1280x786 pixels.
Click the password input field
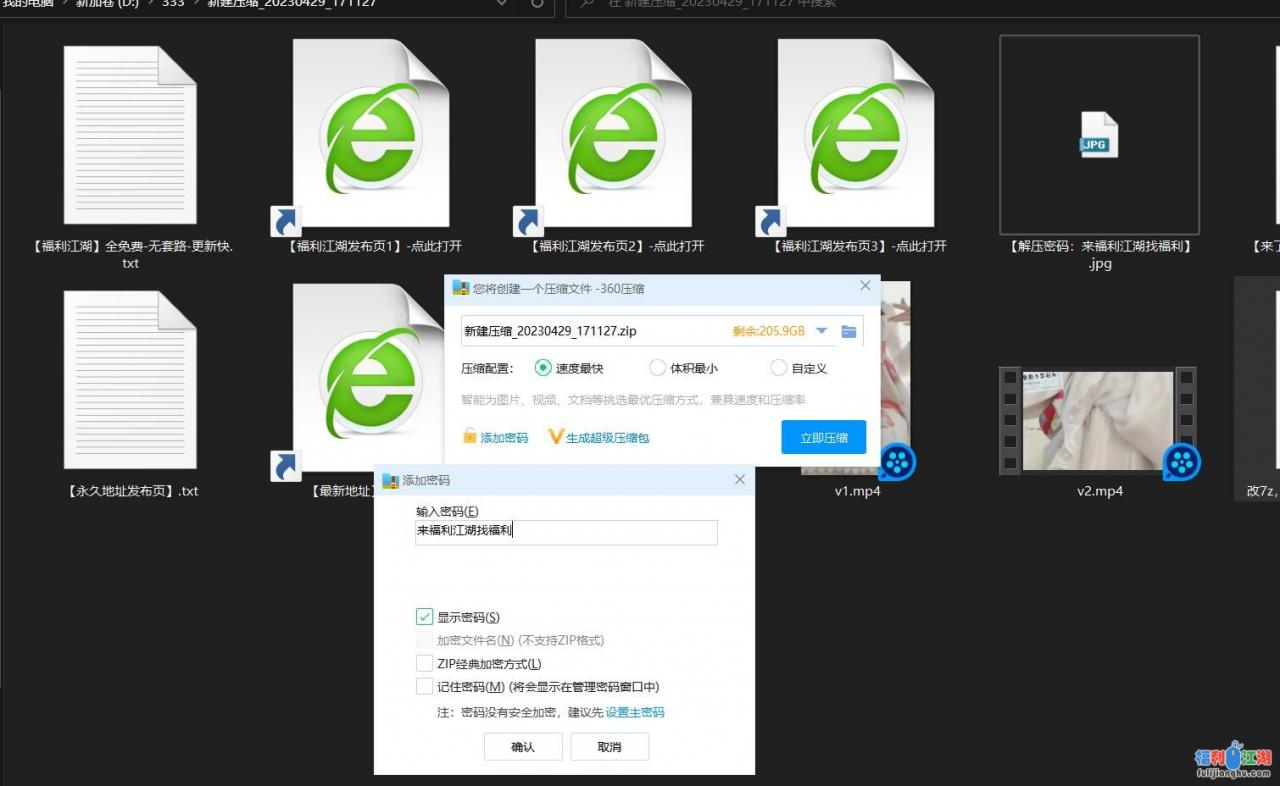tap(566, 532)
